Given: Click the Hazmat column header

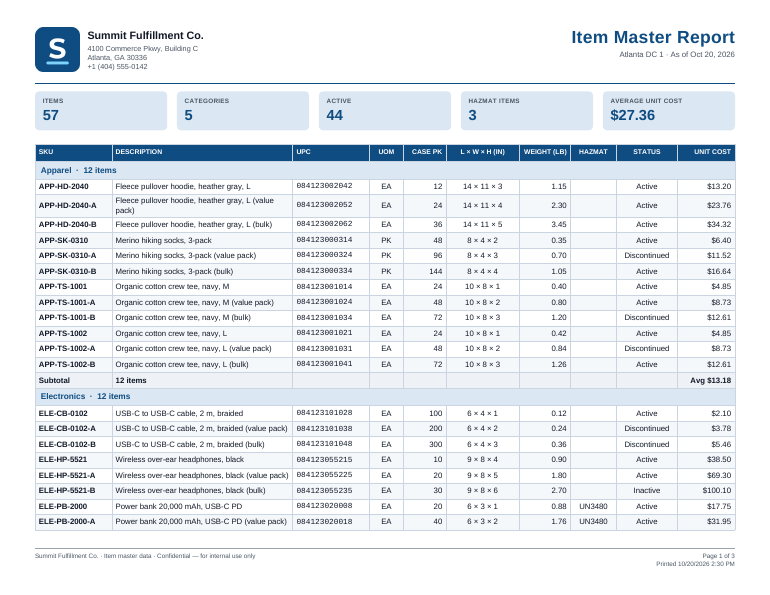Looking at the screenshot, I should pos(593,152).
